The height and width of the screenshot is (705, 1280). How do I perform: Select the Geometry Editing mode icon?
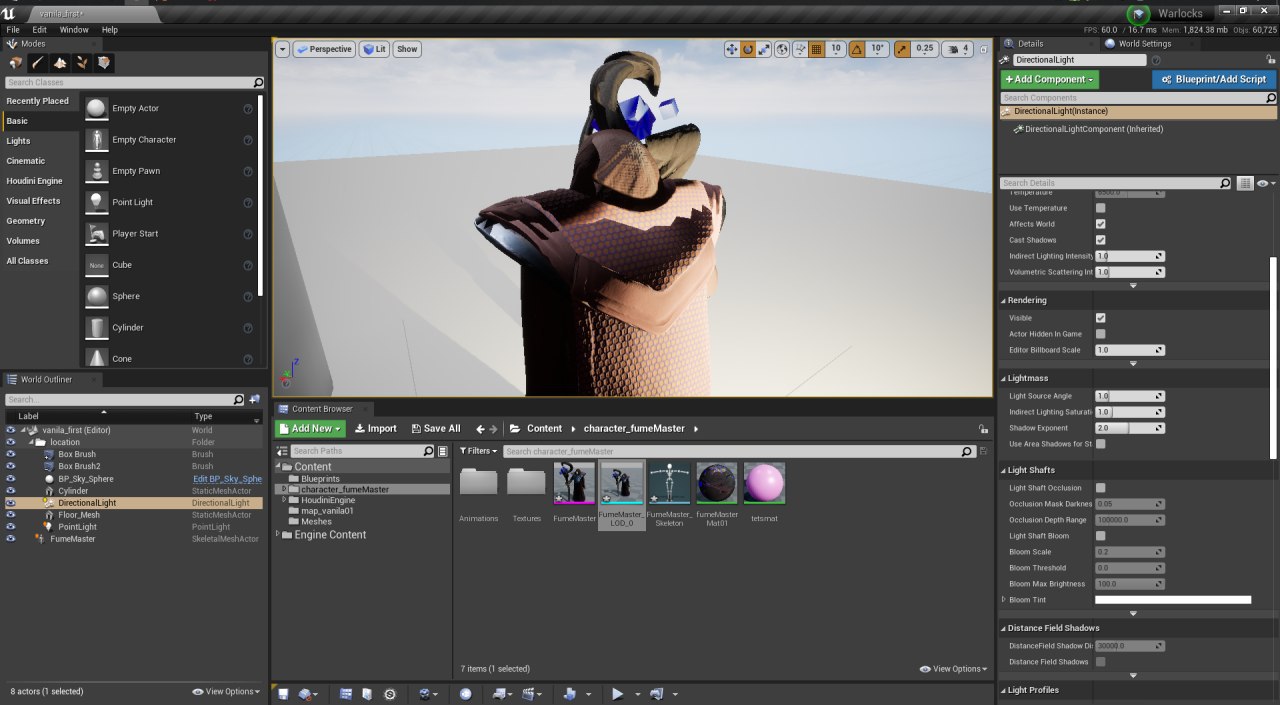pyautogui.click(x=104, y=63)
